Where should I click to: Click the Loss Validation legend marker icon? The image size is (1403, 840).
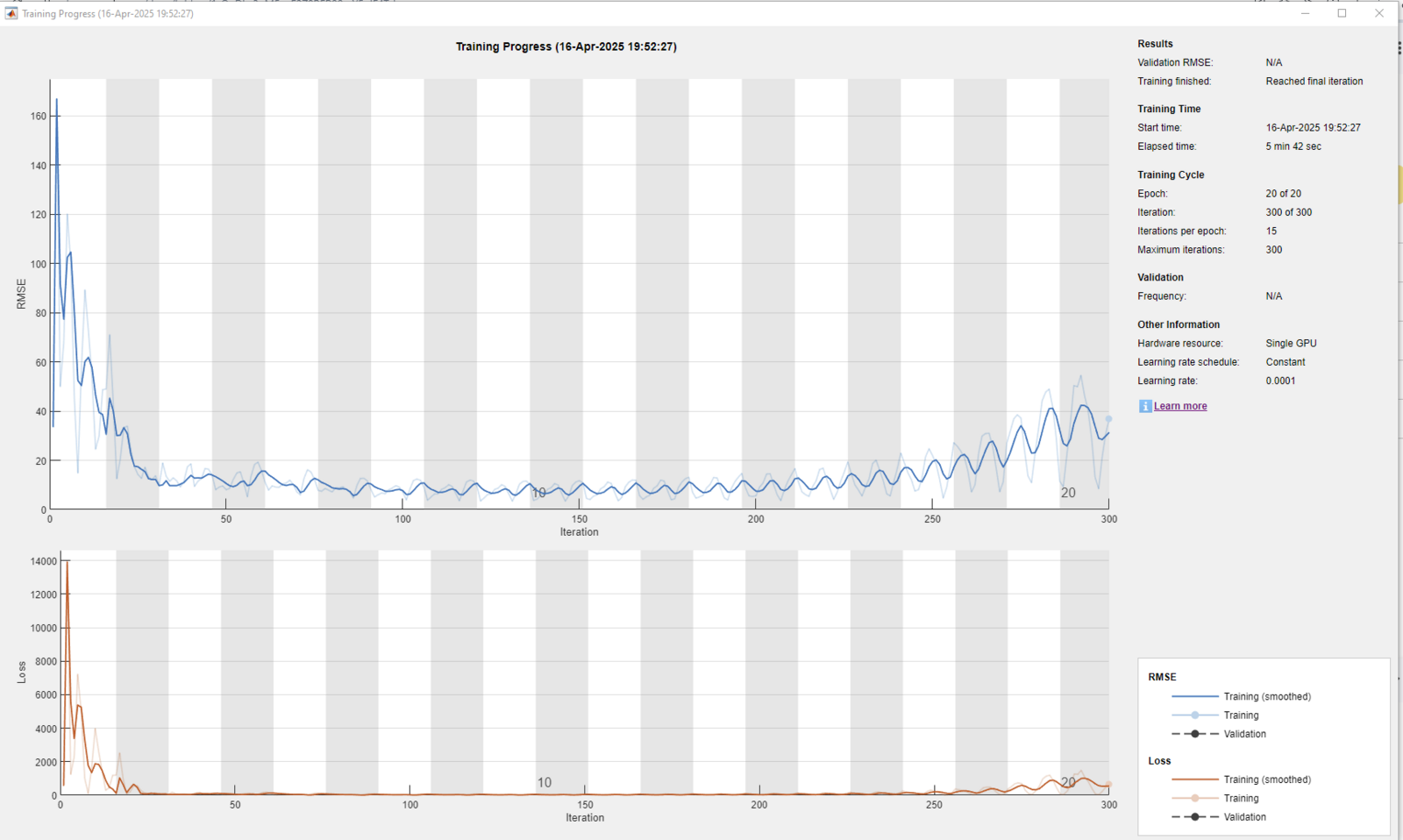1194,817
